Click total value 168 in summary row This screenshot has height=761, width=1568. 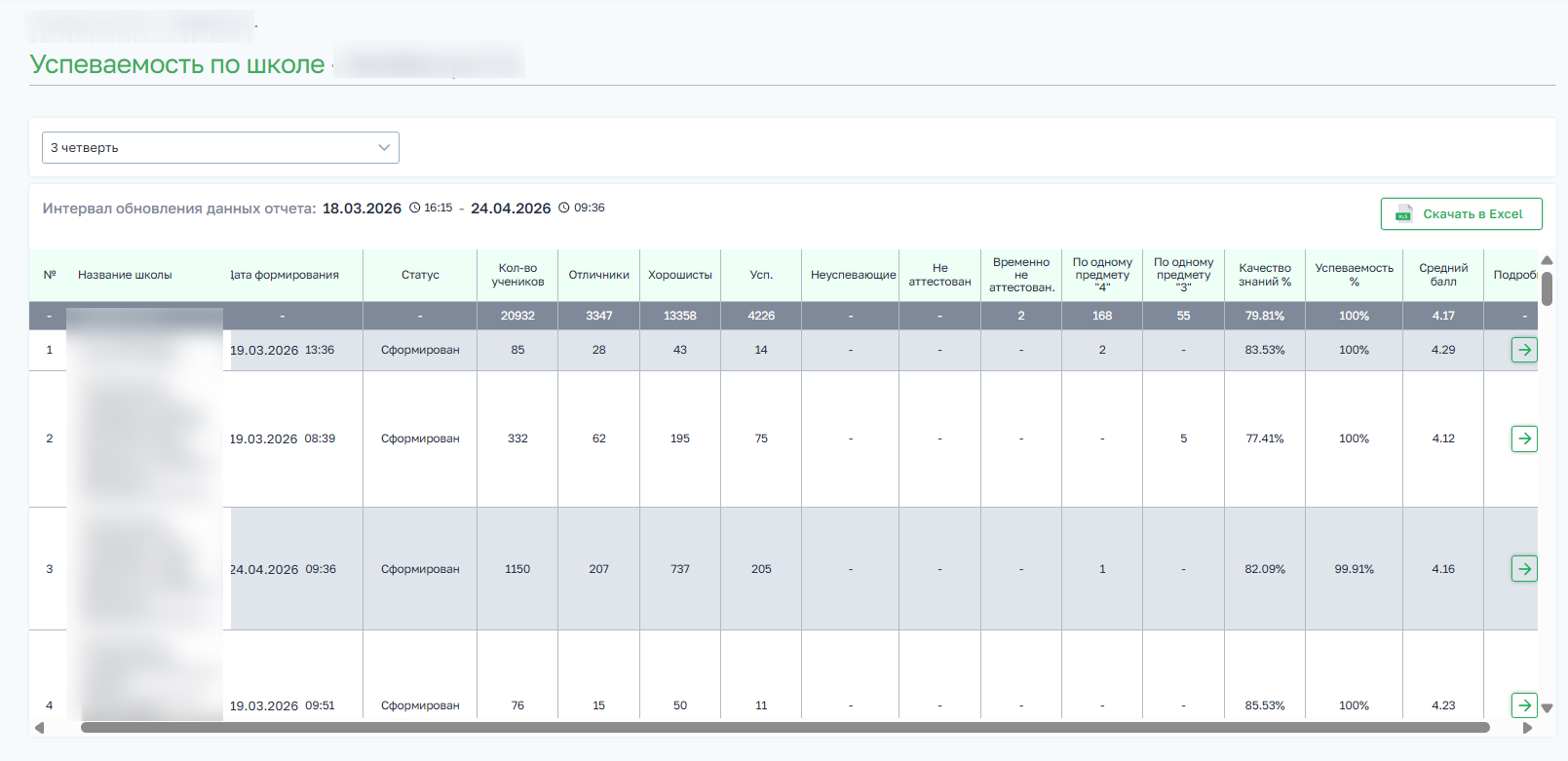[x=1102, y=316]
